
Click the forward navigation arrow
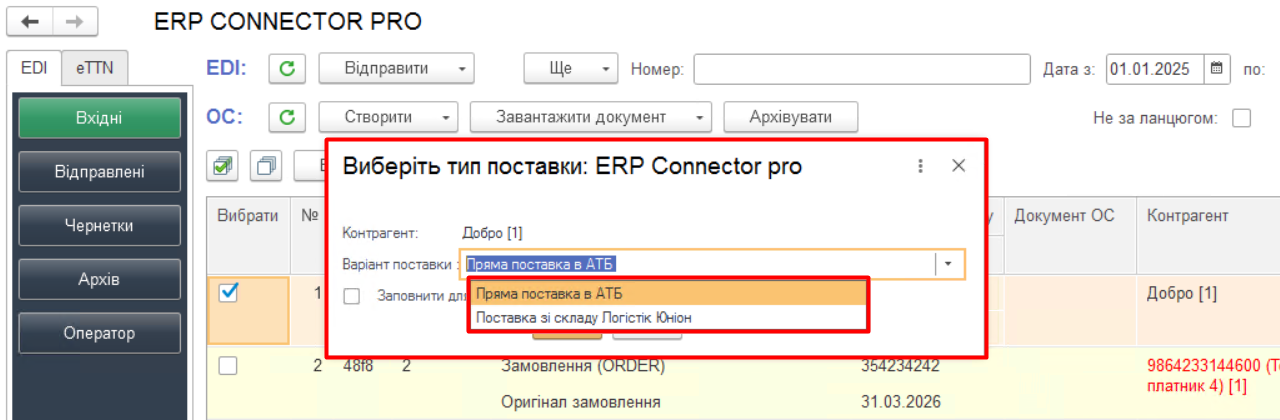coord(75,21)
